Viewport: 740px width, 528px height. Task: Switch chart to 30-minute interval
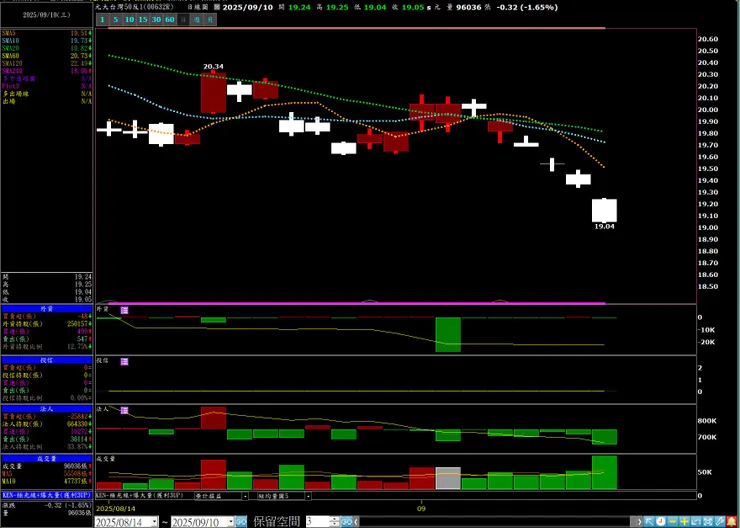(x=156, y=20)
